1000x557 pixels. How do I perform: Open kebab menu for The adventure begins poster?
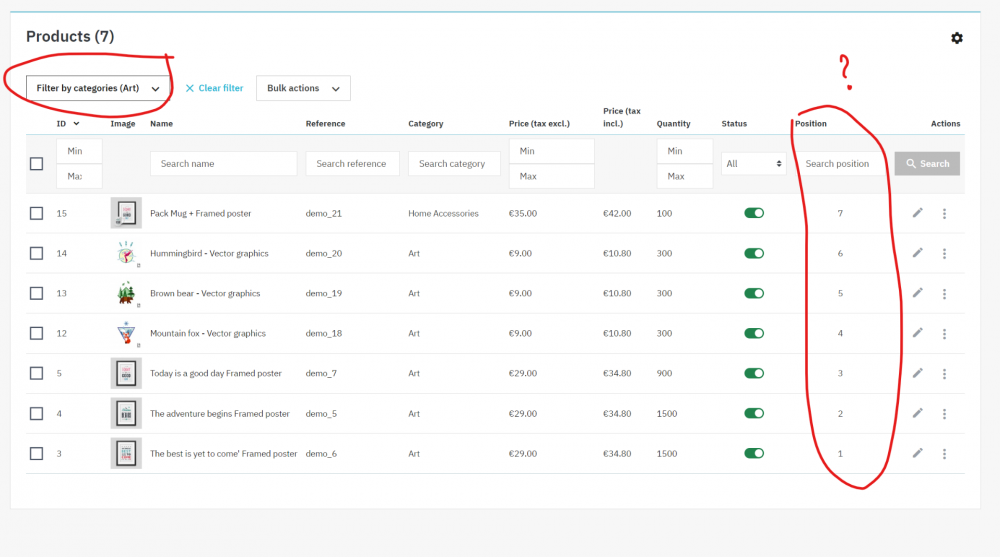(944, 414)
